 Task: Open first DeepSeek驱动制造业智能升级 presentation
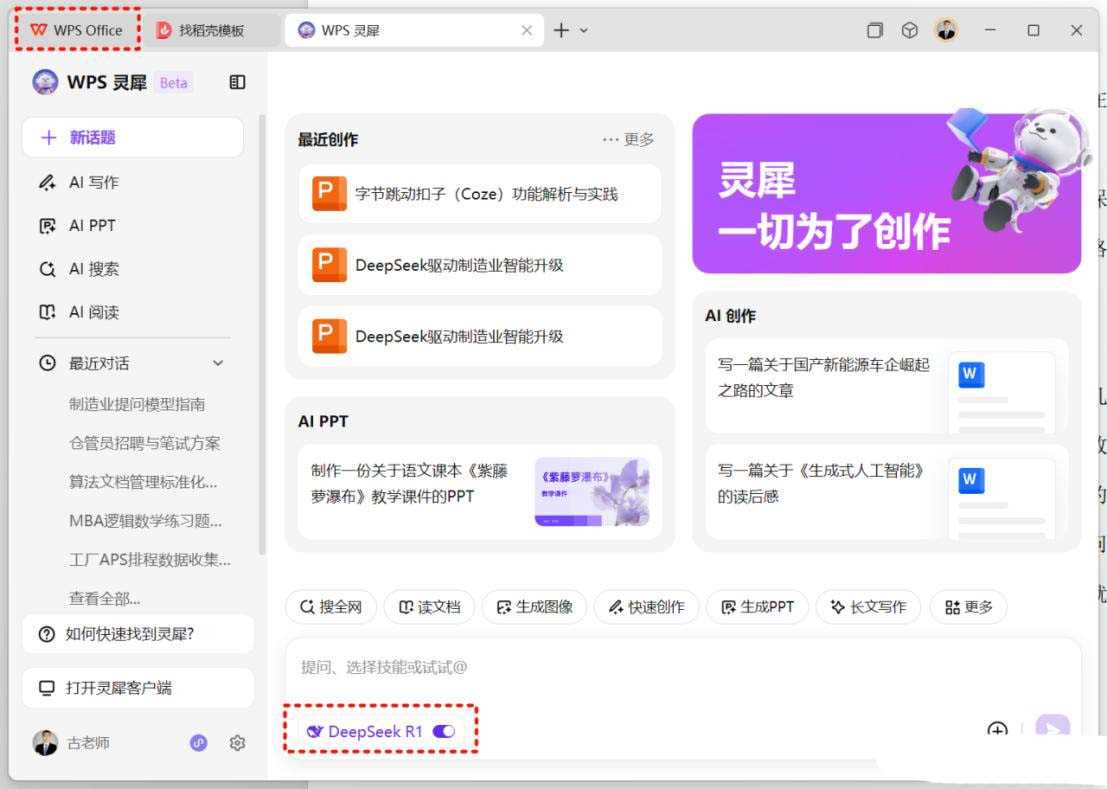(x=479, y=265)
